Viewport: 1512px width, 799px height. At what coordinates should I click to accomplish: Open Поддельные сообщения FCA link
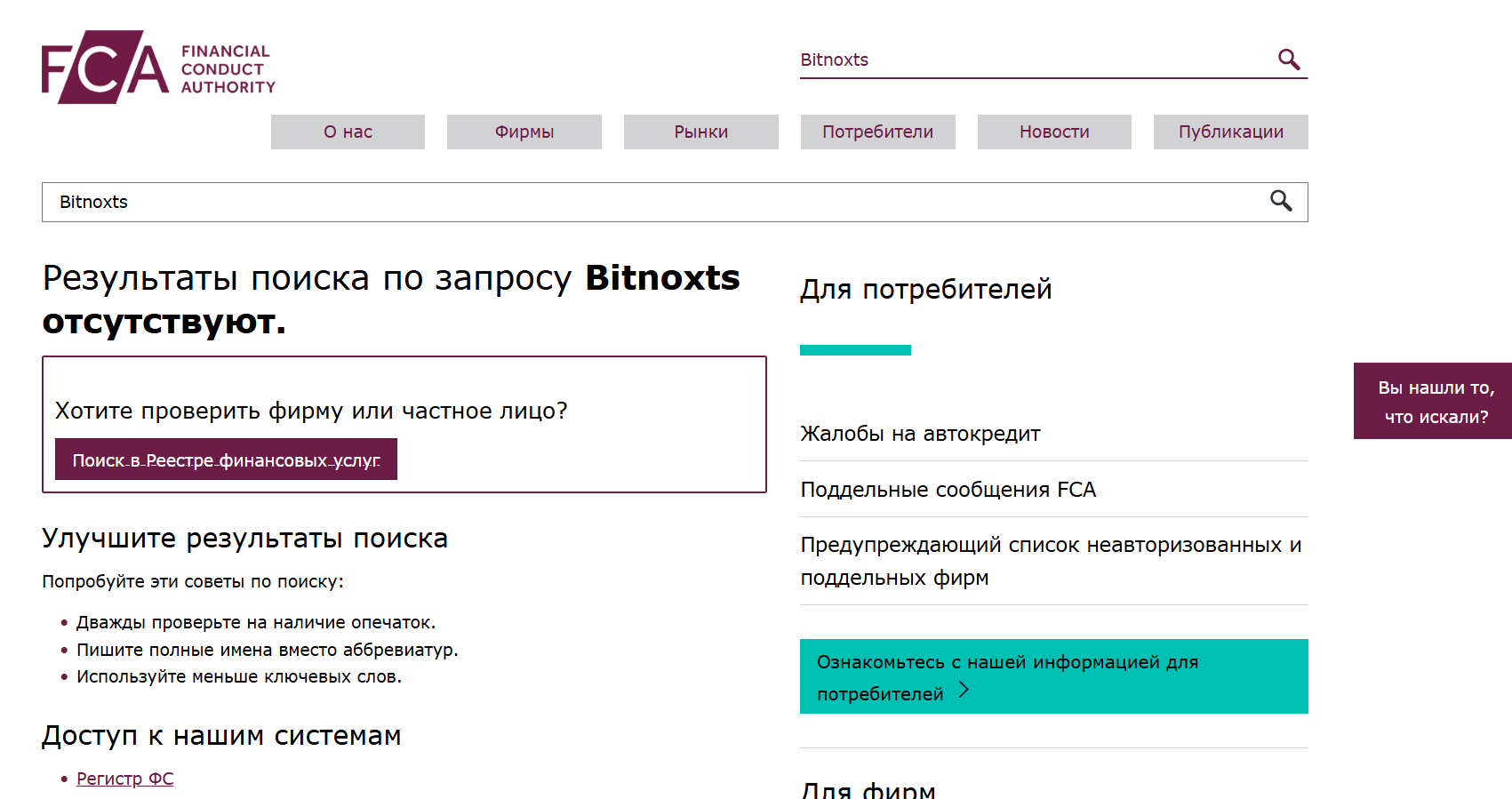tap(948, 490)
